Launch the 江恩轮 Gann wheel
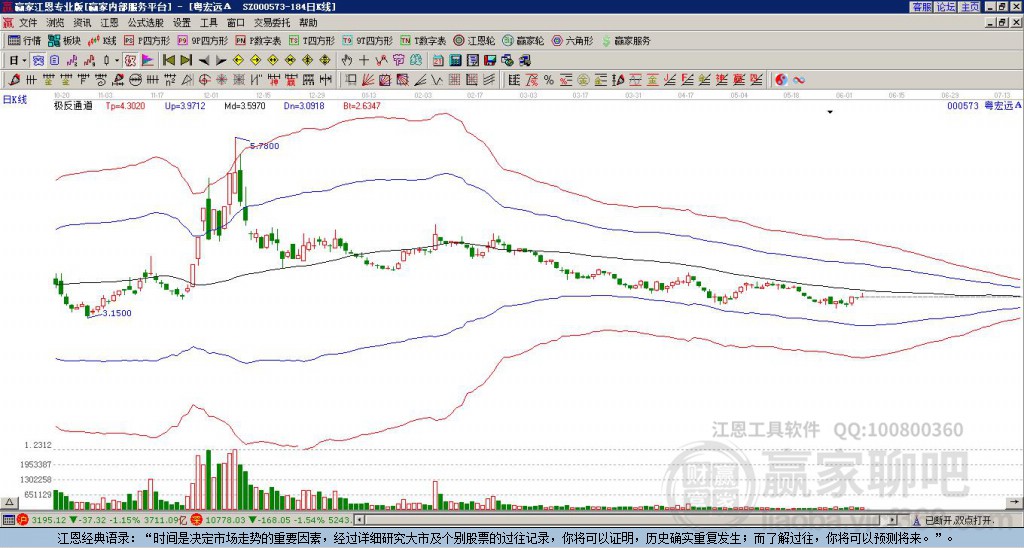Screen dimensions: 1024x548 click(x=474, y=40)
